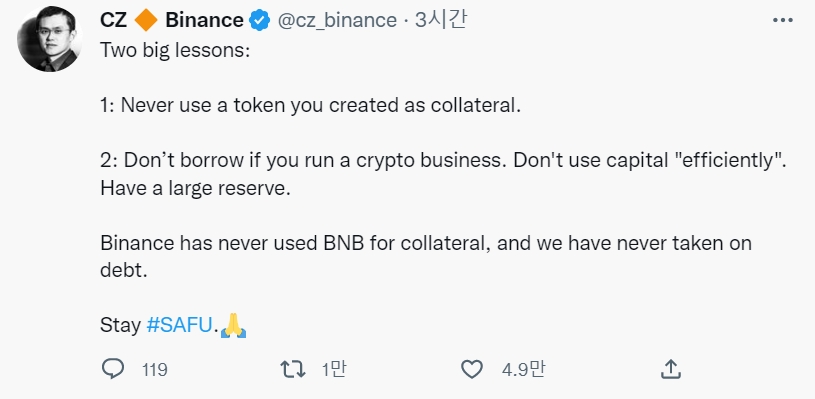The height and width of the screenshot is (399, 815).
Task: Click the orange diamond emoji in name
Action: pyautogui.click(x=146, y=20)
